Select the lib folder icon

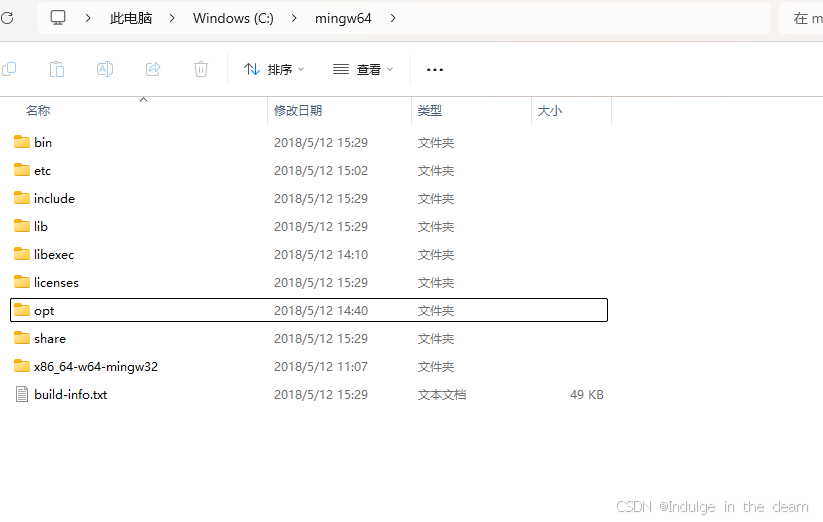pyautogui.click(x=22, y=226)
